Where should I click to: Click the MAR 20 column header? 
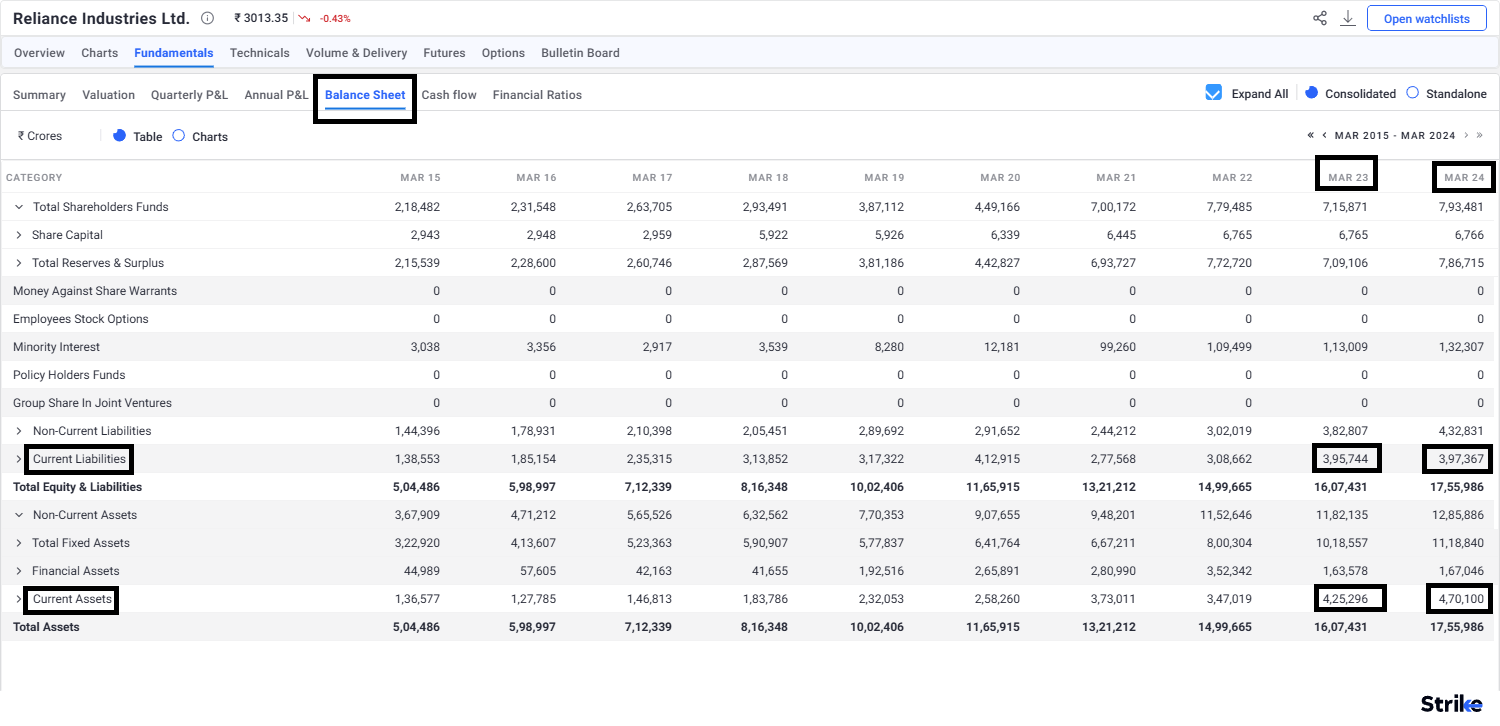tap(1000, 178)
